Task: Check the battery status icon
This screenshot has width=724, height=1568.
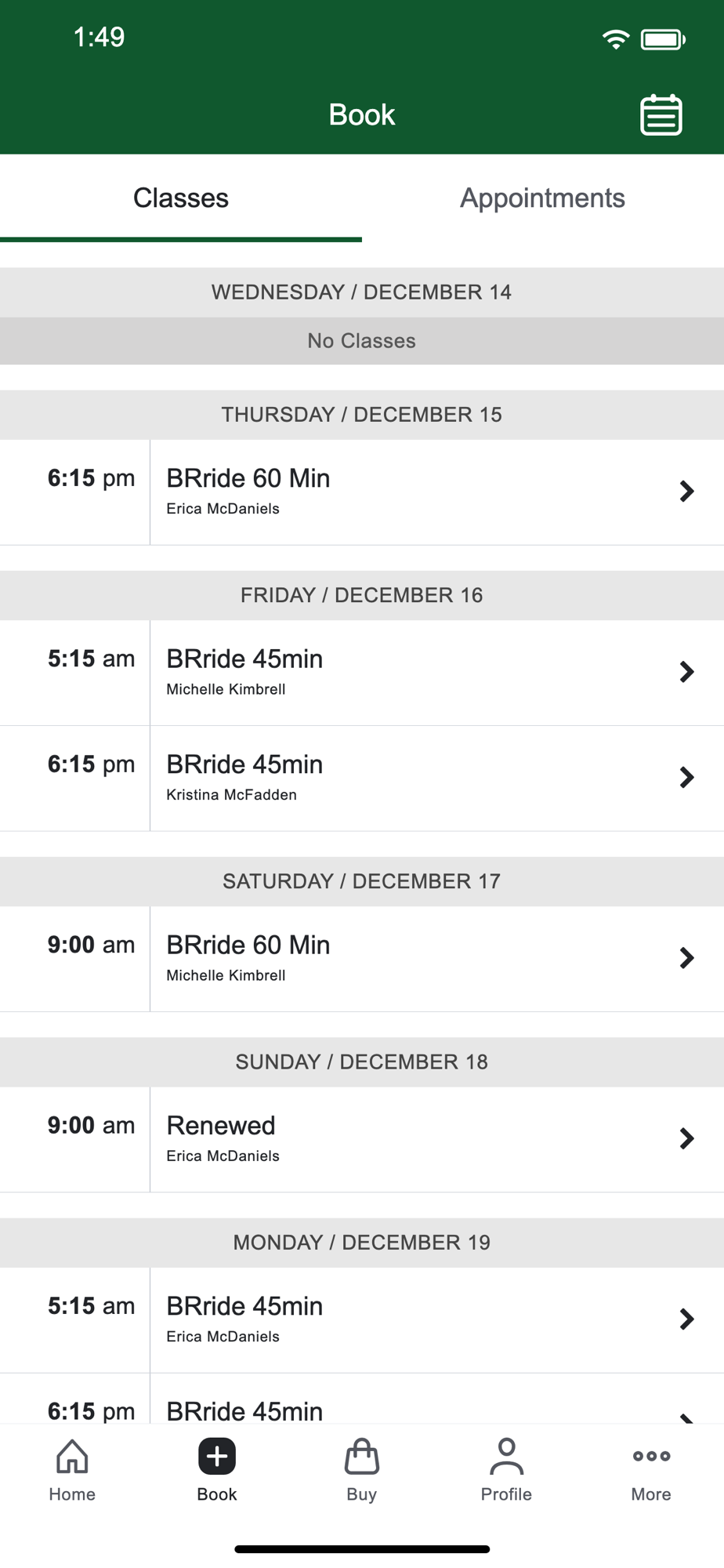Action: point(663,39)
